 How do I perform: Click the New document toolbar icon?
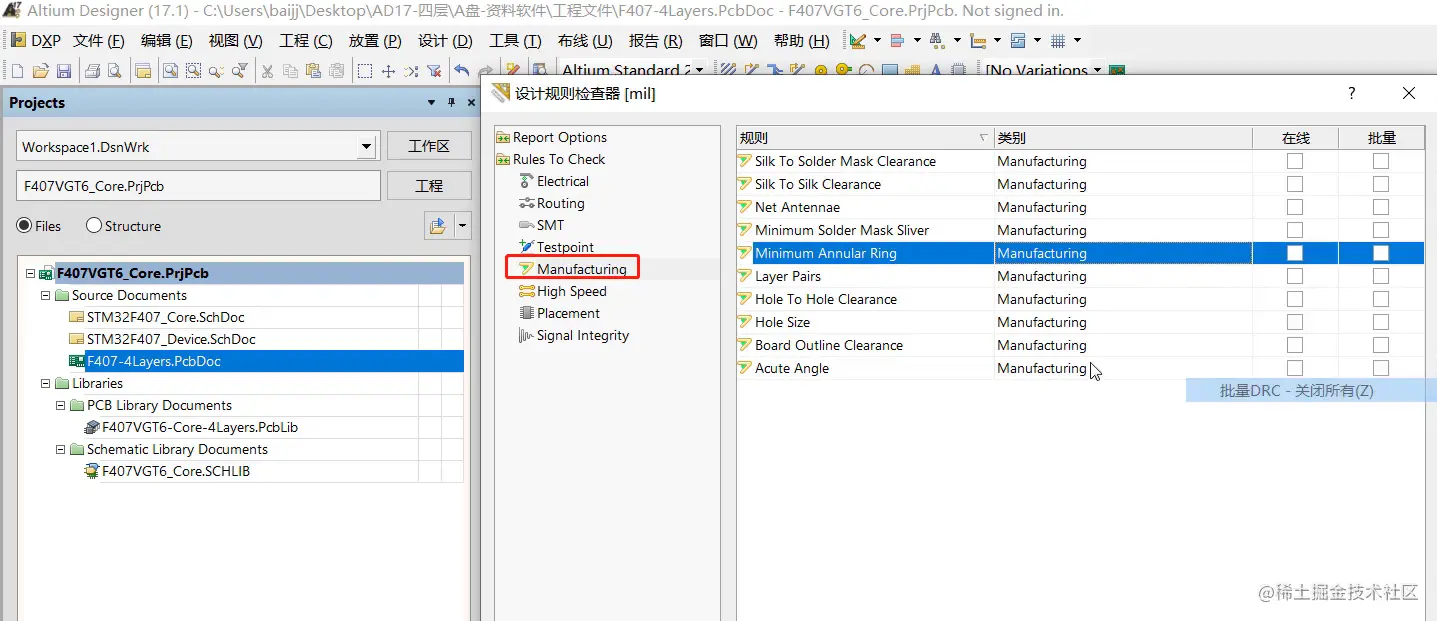point(17,71)
